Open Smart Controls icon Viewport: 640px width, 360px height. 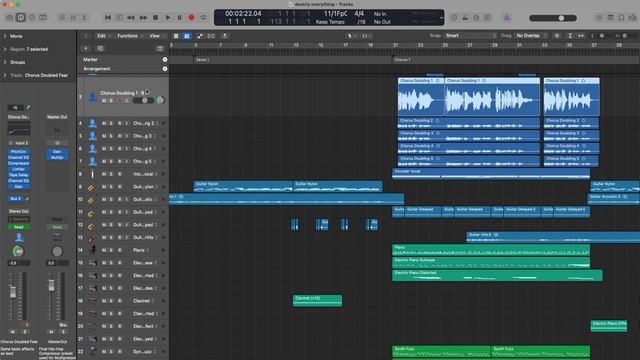coord(62,18)
